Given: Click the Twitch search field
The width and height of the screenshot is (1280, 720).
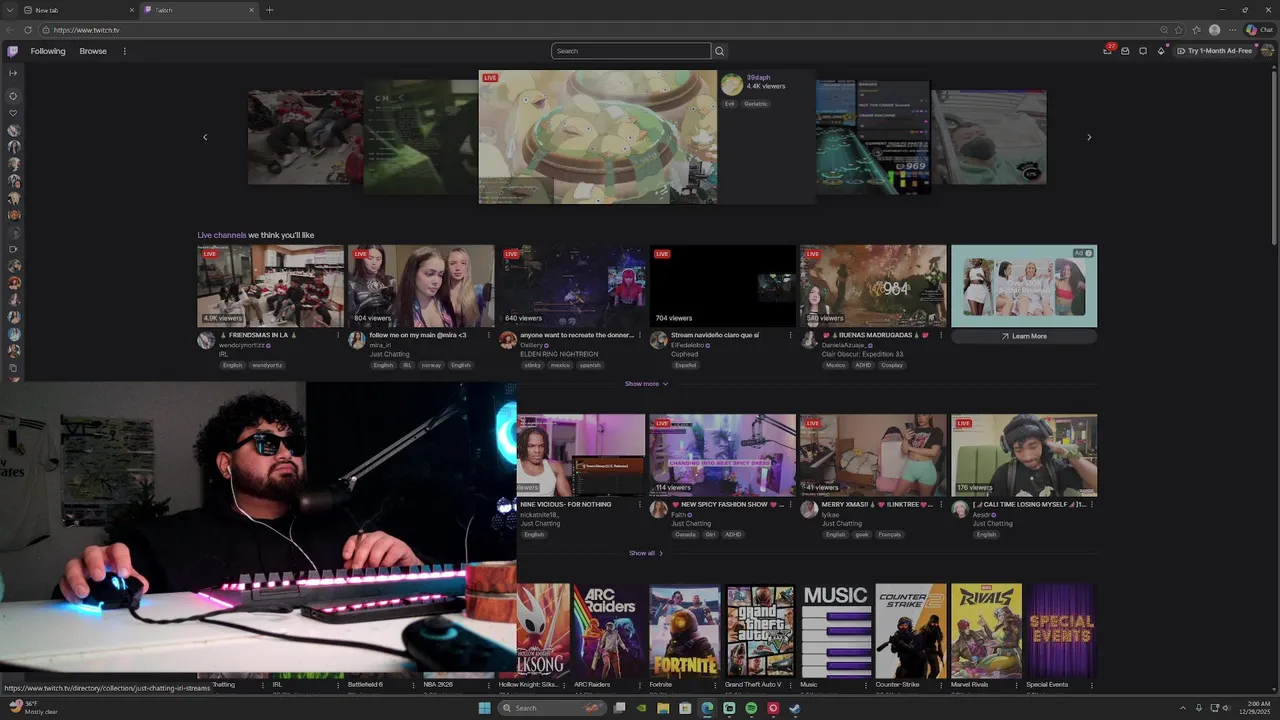Looking at the screenshot, I should point(631,51).
